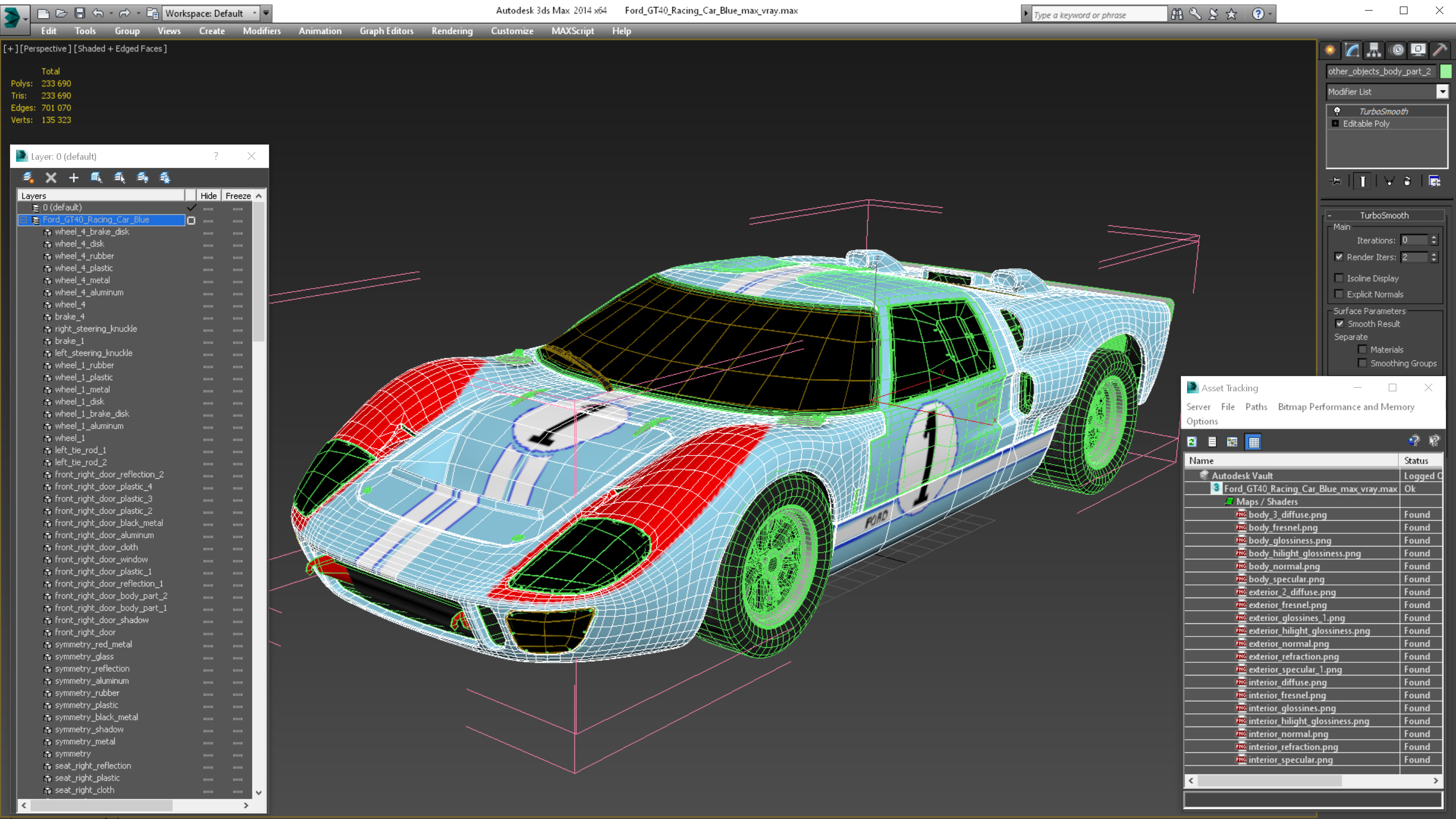Viewport: 1456px width, 819px height.
Task: Collapse Ford_GT40_Racing_Car_Blue layer tree
Action: click(x=24, y=220)
